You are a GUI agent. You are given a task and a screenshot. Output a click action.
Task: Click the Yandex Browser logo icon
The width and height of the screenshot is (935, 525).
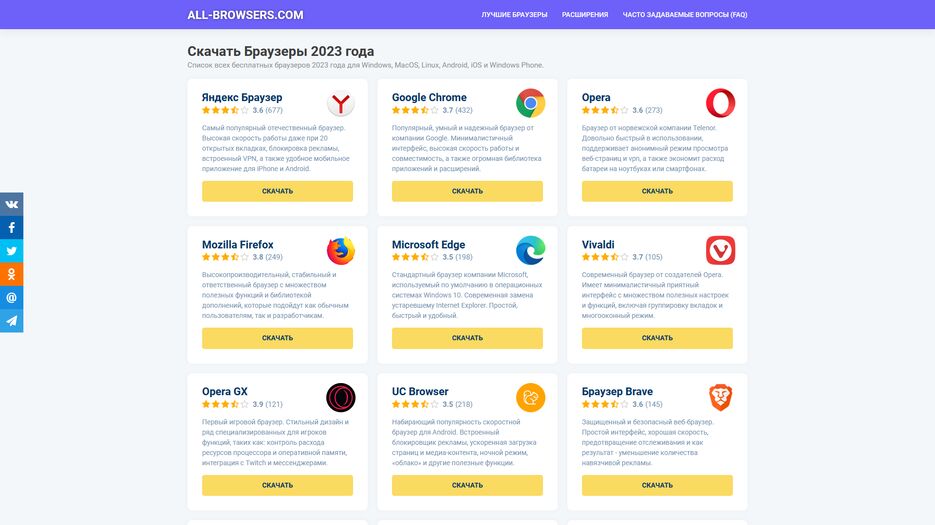(340, 103)
